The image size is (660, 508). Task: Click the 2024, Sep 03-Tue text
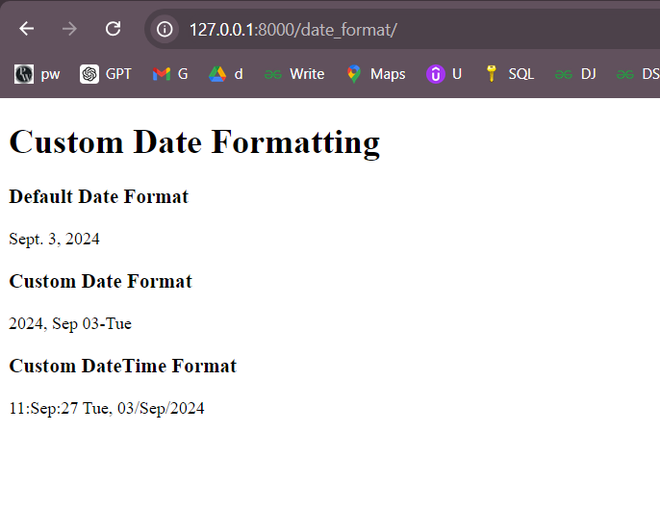[70, 324]
